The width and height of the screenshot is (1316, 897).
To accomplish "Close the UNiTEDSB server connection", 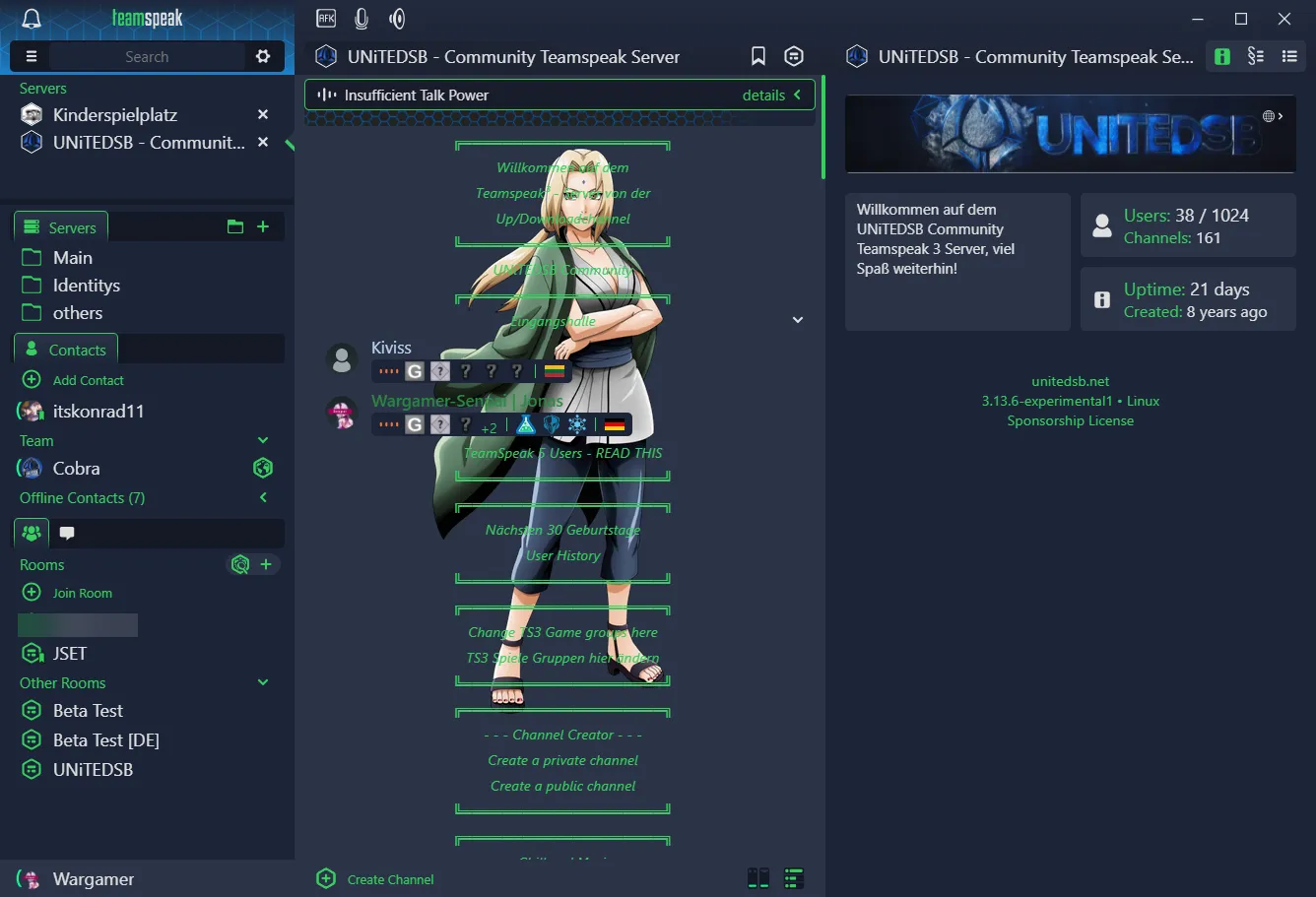I will (263, 143).
